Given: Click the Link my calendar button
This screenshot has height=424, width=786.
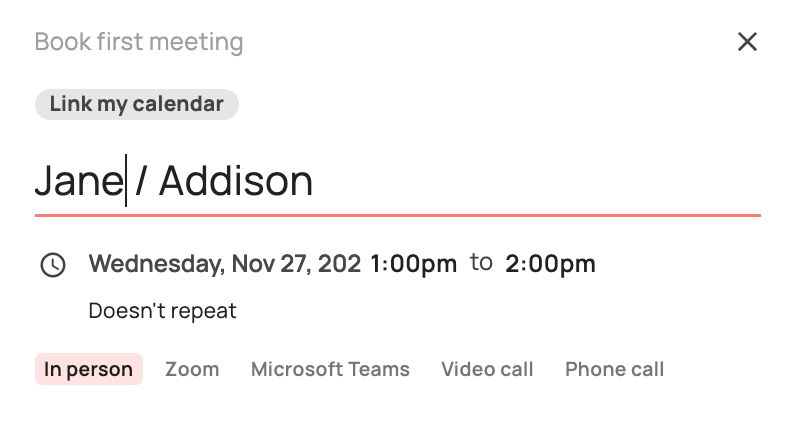Looking at the screenshot, I should click(137, 104).
